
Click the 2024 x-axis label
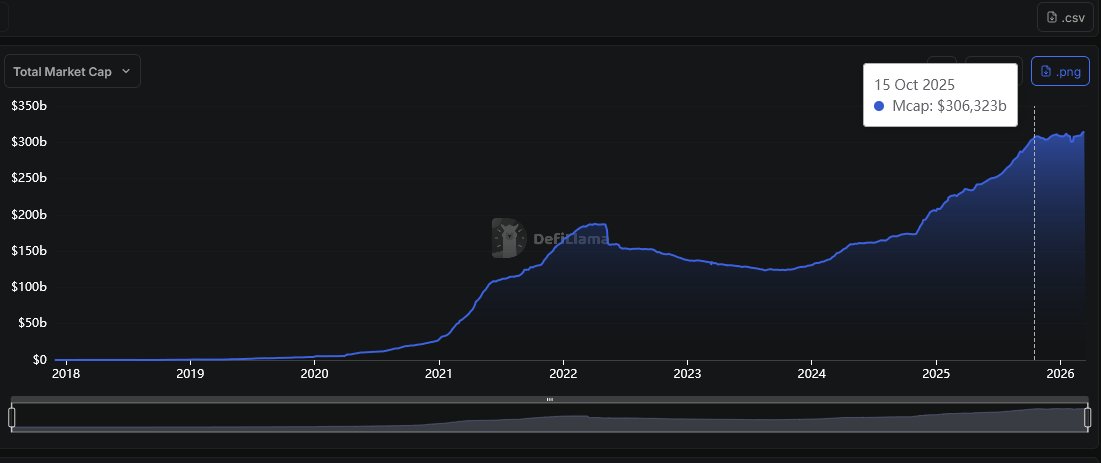click(812, 373)
